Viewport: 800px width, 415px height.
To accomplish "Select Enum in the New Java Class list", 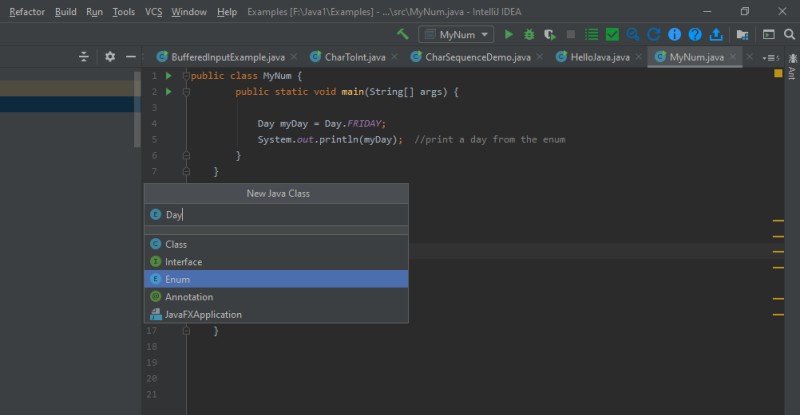I will (x=276, y=279).
